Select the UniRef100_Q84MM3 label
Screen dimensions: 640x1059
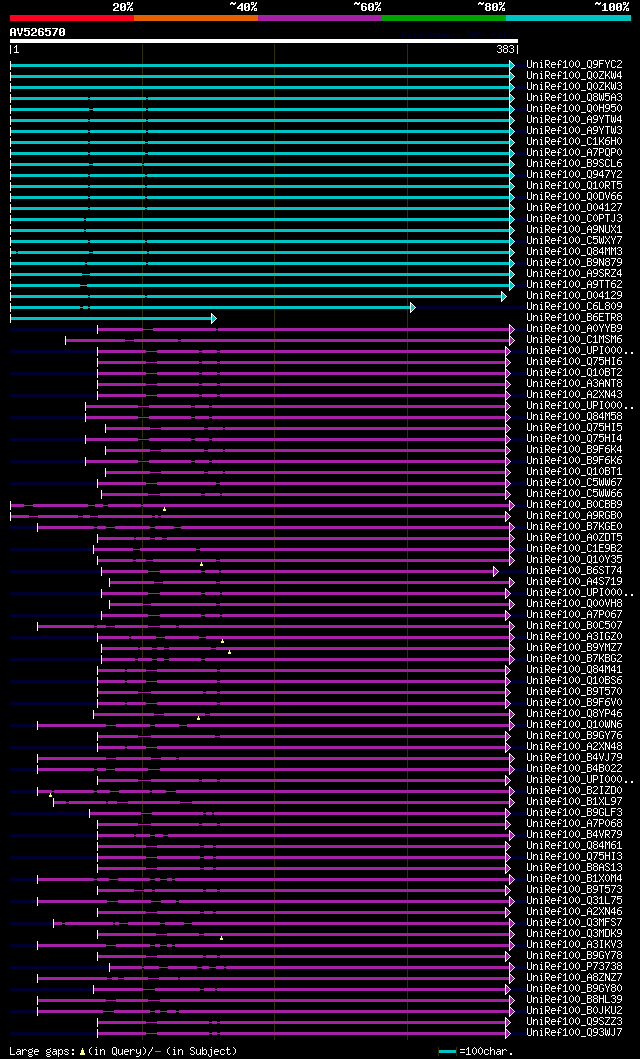(x=575, y=252)
